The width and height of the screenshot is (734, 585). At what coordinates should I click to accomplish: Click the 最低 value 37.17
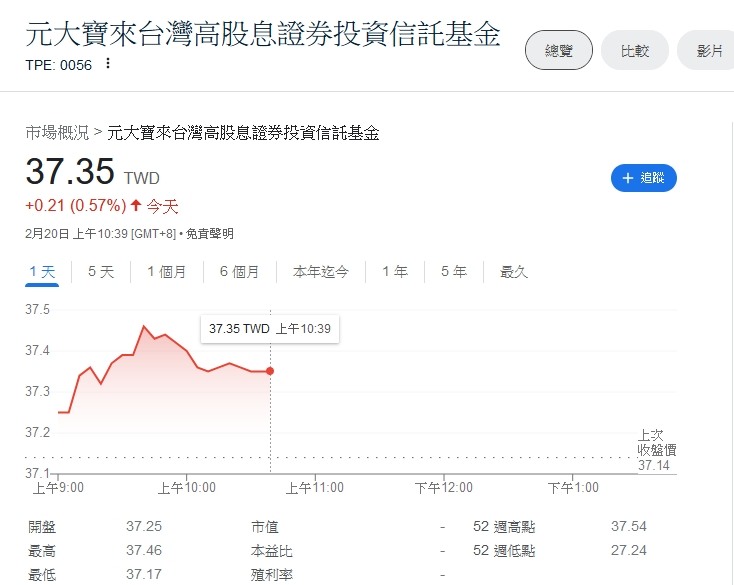coord(144,574)
